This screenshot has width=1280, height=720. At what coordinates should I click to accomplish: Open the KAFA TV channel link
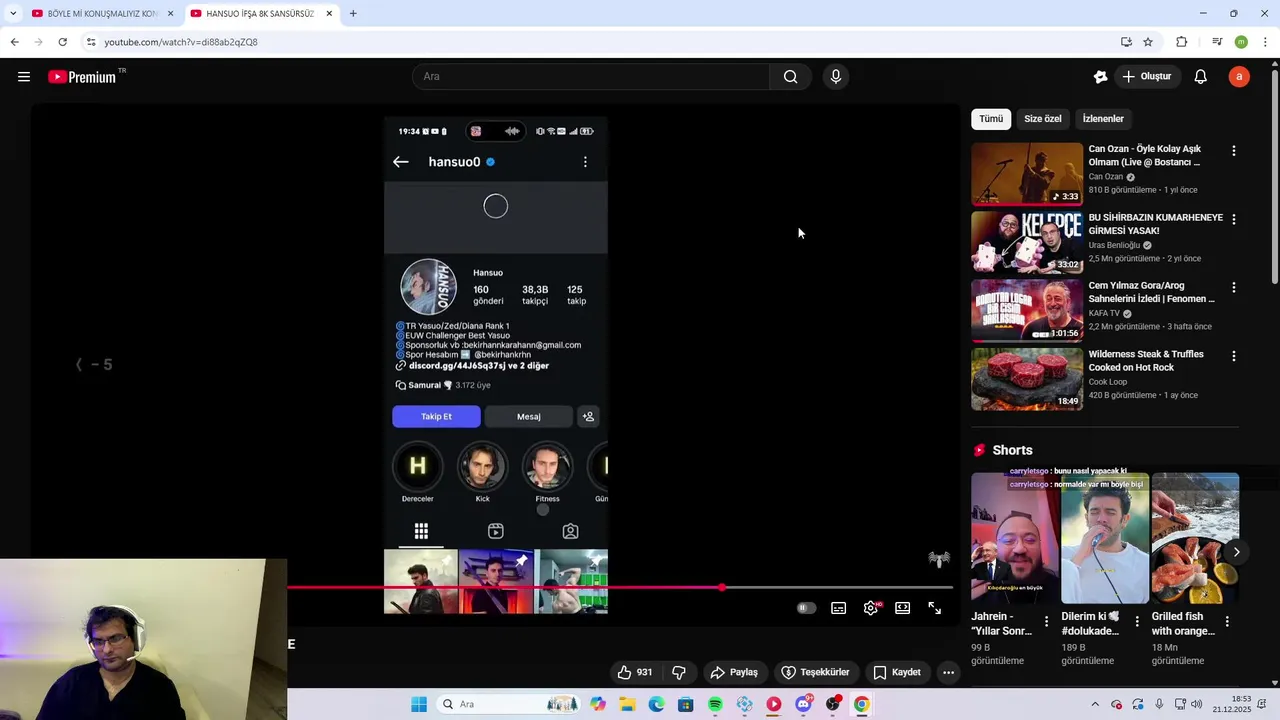pos(1105,313)
